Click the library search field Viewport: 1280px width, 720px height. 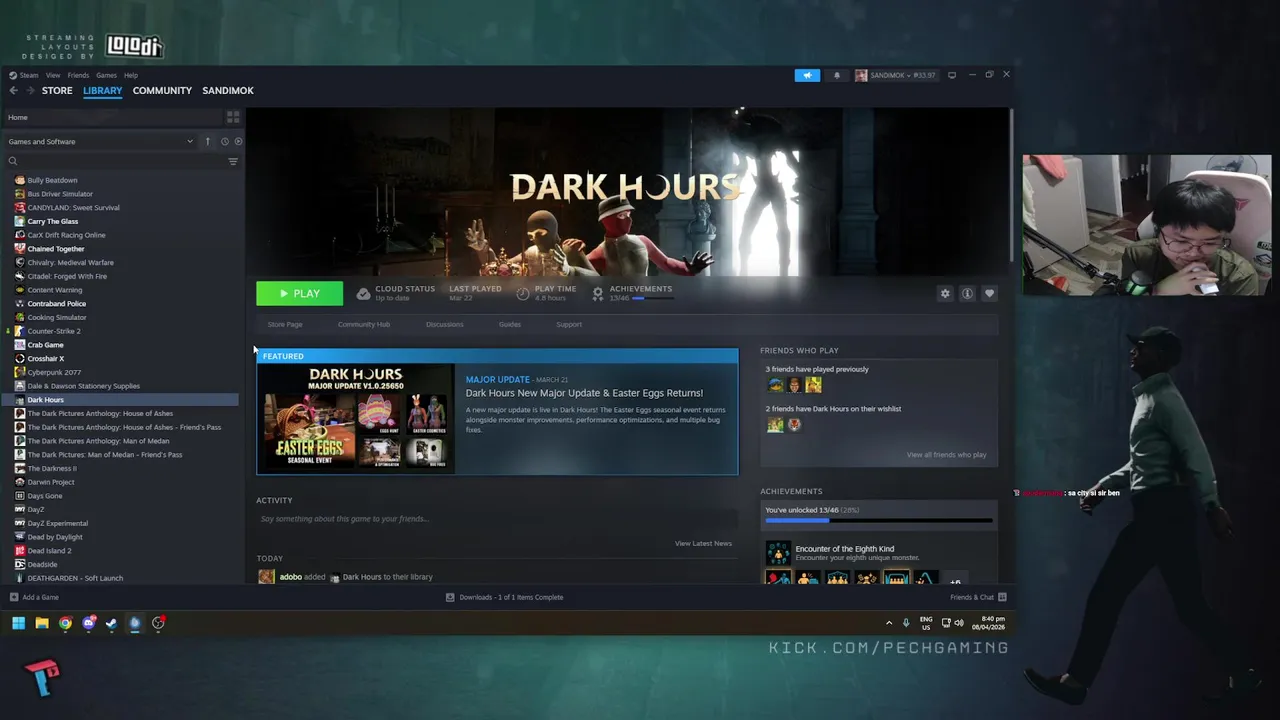[x=120, y=161]
